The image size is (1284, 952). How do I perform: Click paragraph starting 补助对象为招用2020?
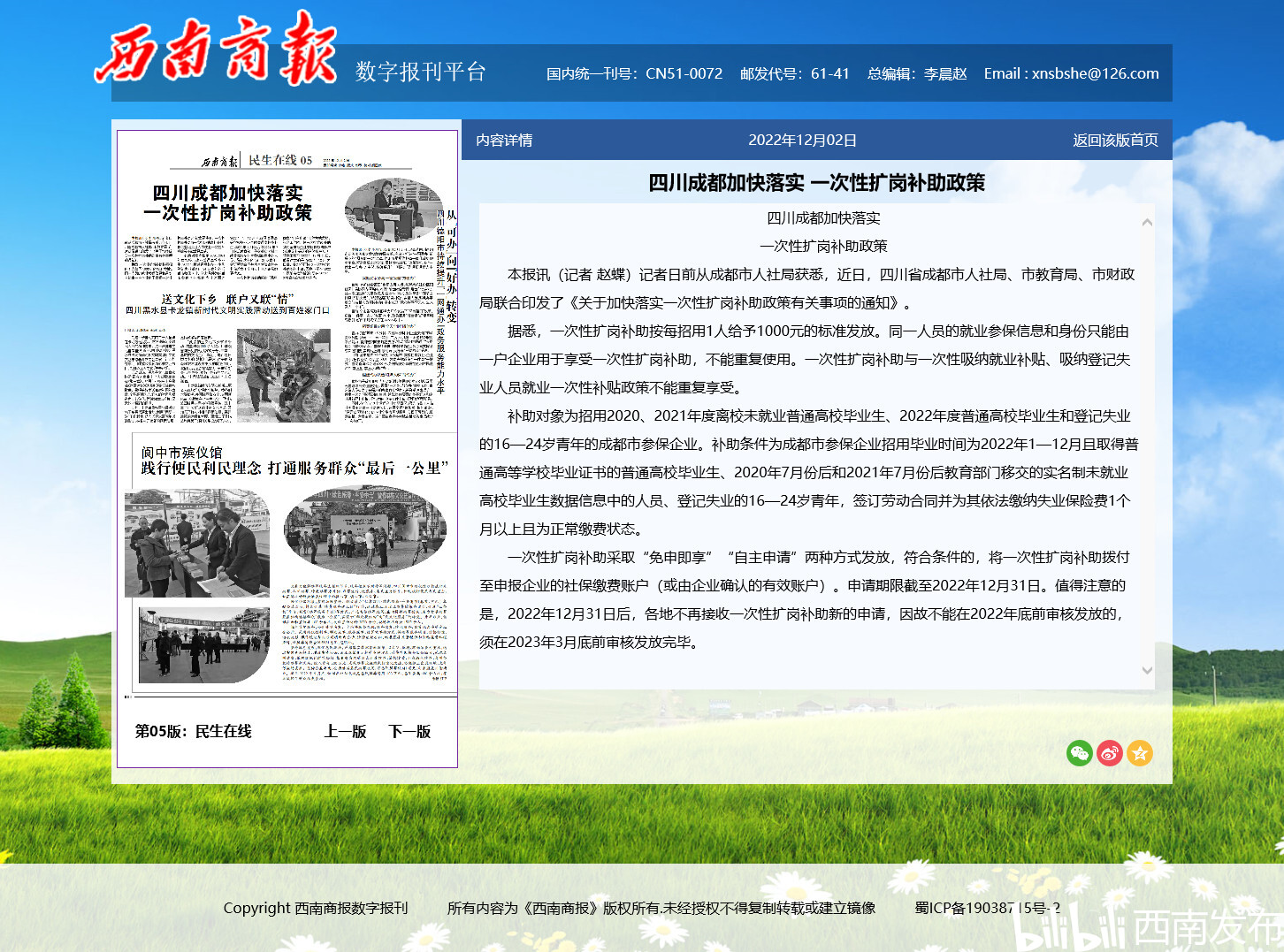(809, 472)
